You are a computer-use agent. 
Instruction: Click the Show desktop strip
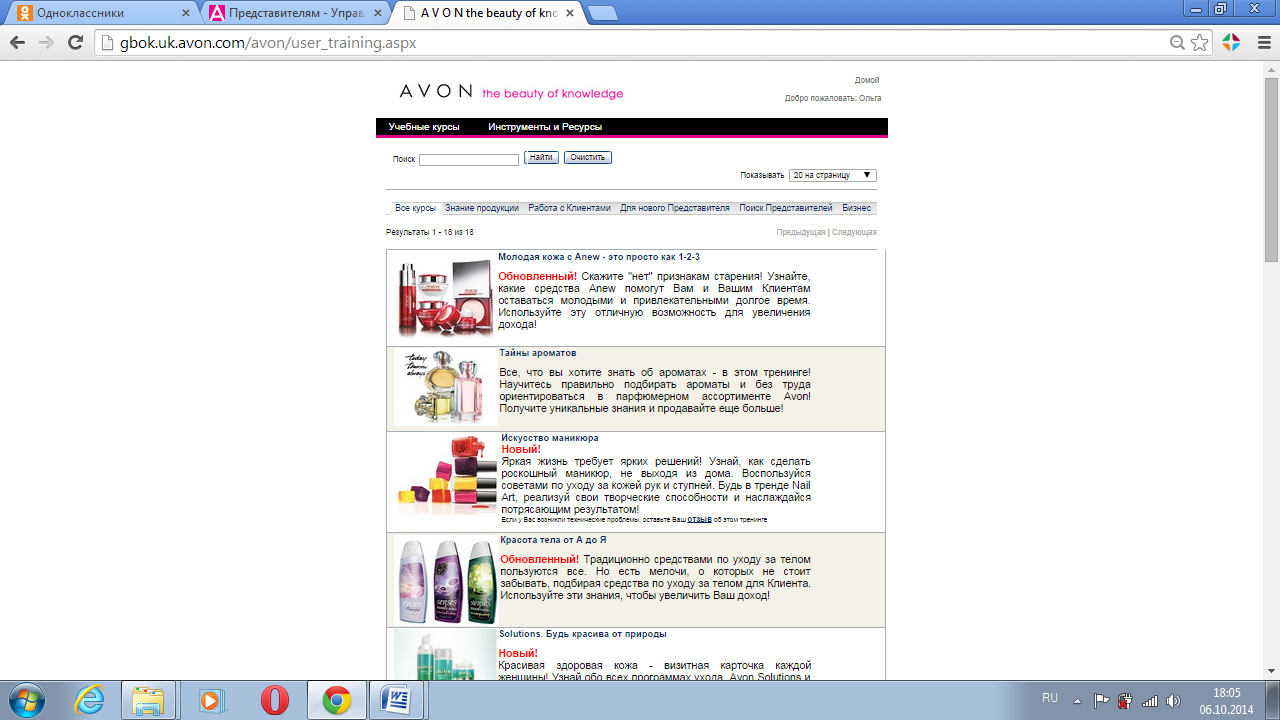click(x=1273, y=700)
